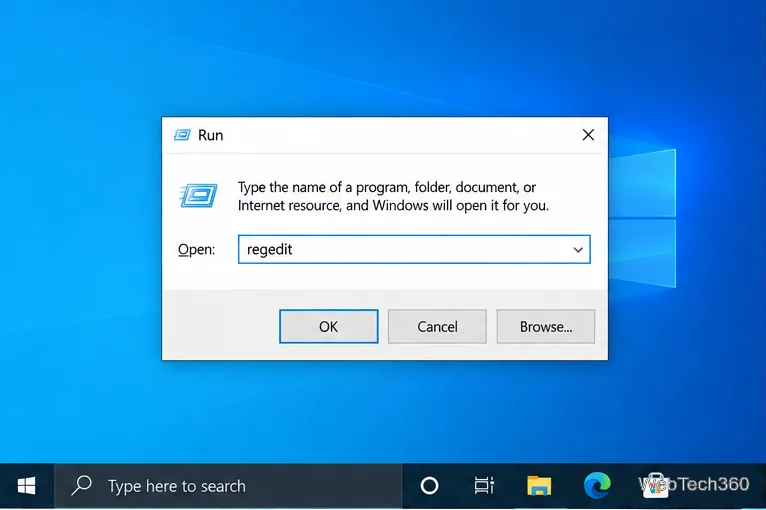This screenshot has height=510, width=766.
Task: Open the Windows Start menu
Action: pos(26,486)
